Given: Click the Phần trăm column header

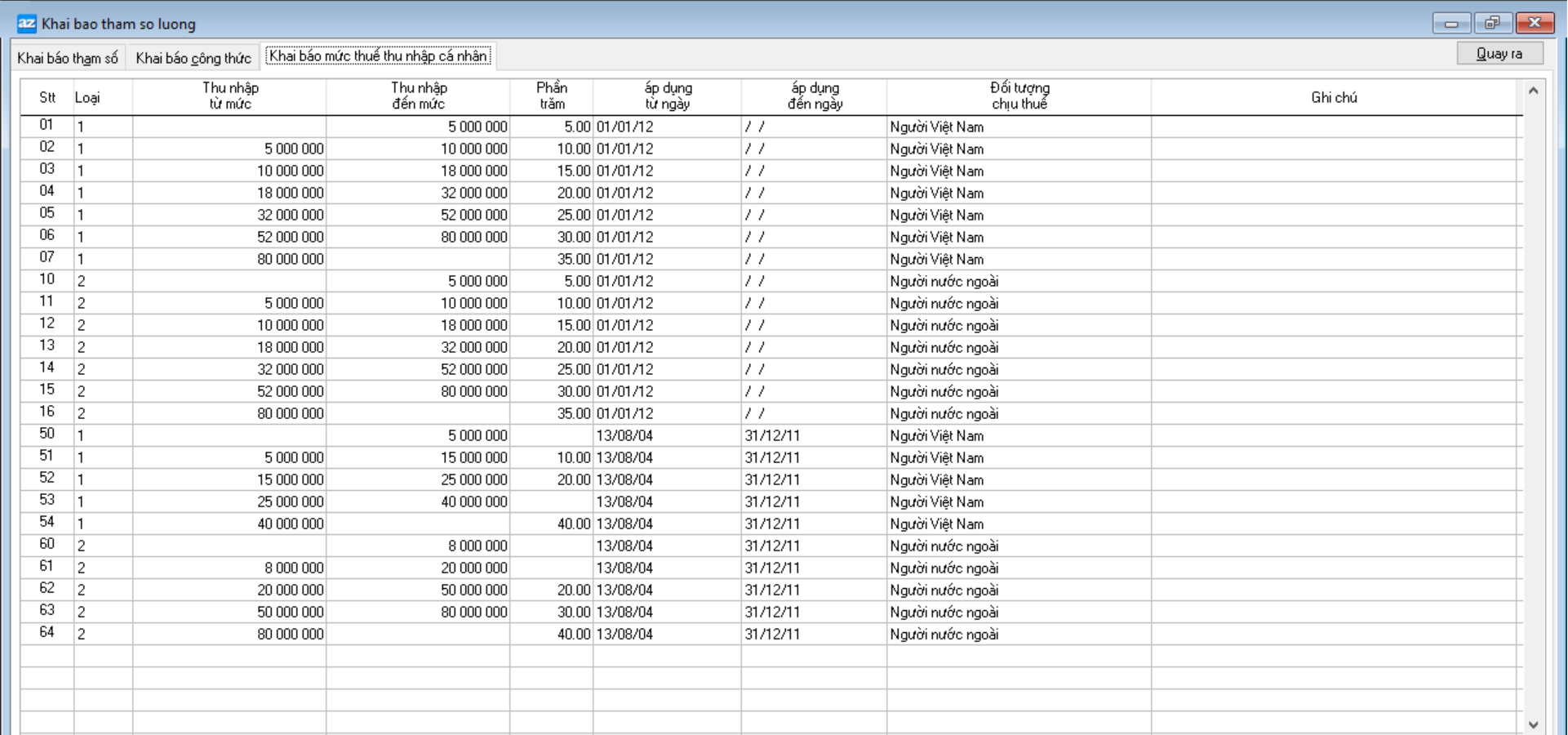Looking at the screenshot, I should (552, 96).
